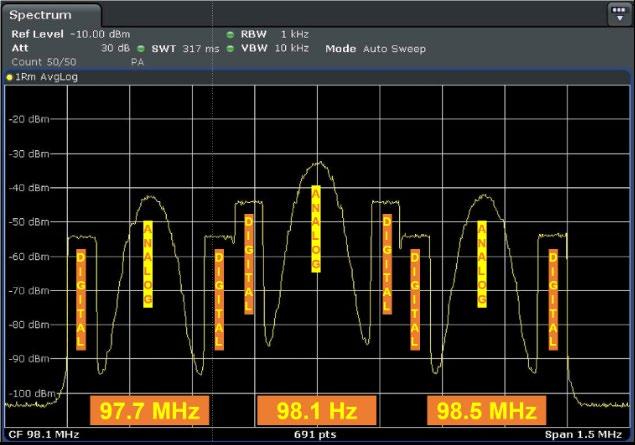This screenshot has width=635, height=445.
Task: Click the Ref Level -10.00 dBm field
Action: [x=71, y=34]
